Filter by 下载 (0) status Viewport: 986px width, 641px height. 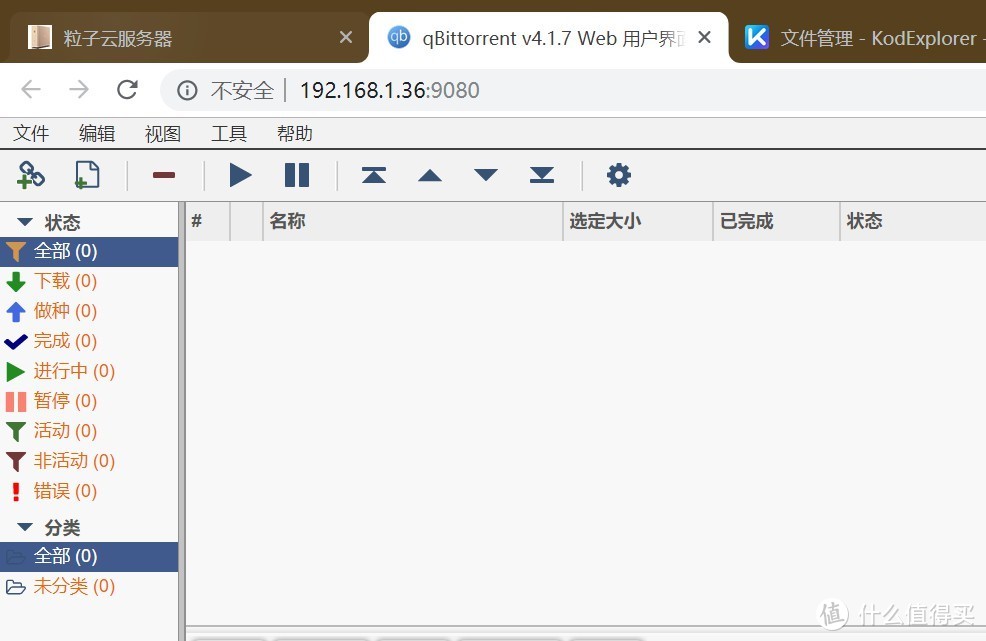point(89,281)
